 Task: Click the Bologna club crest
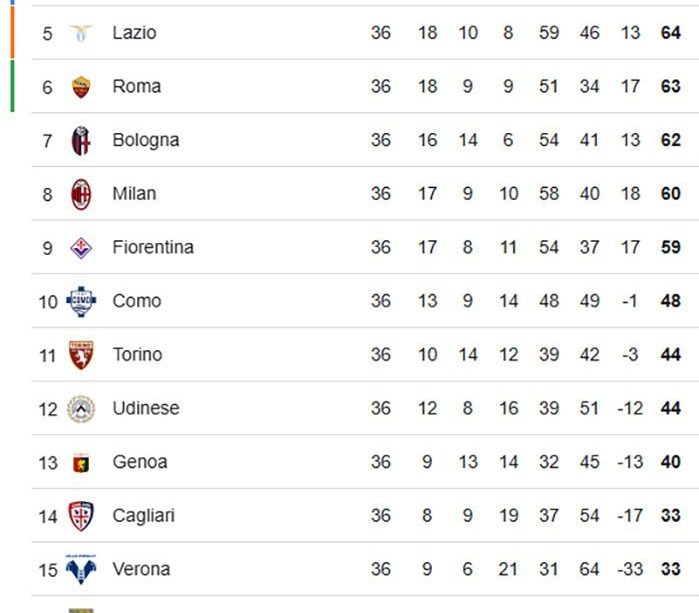81,140
